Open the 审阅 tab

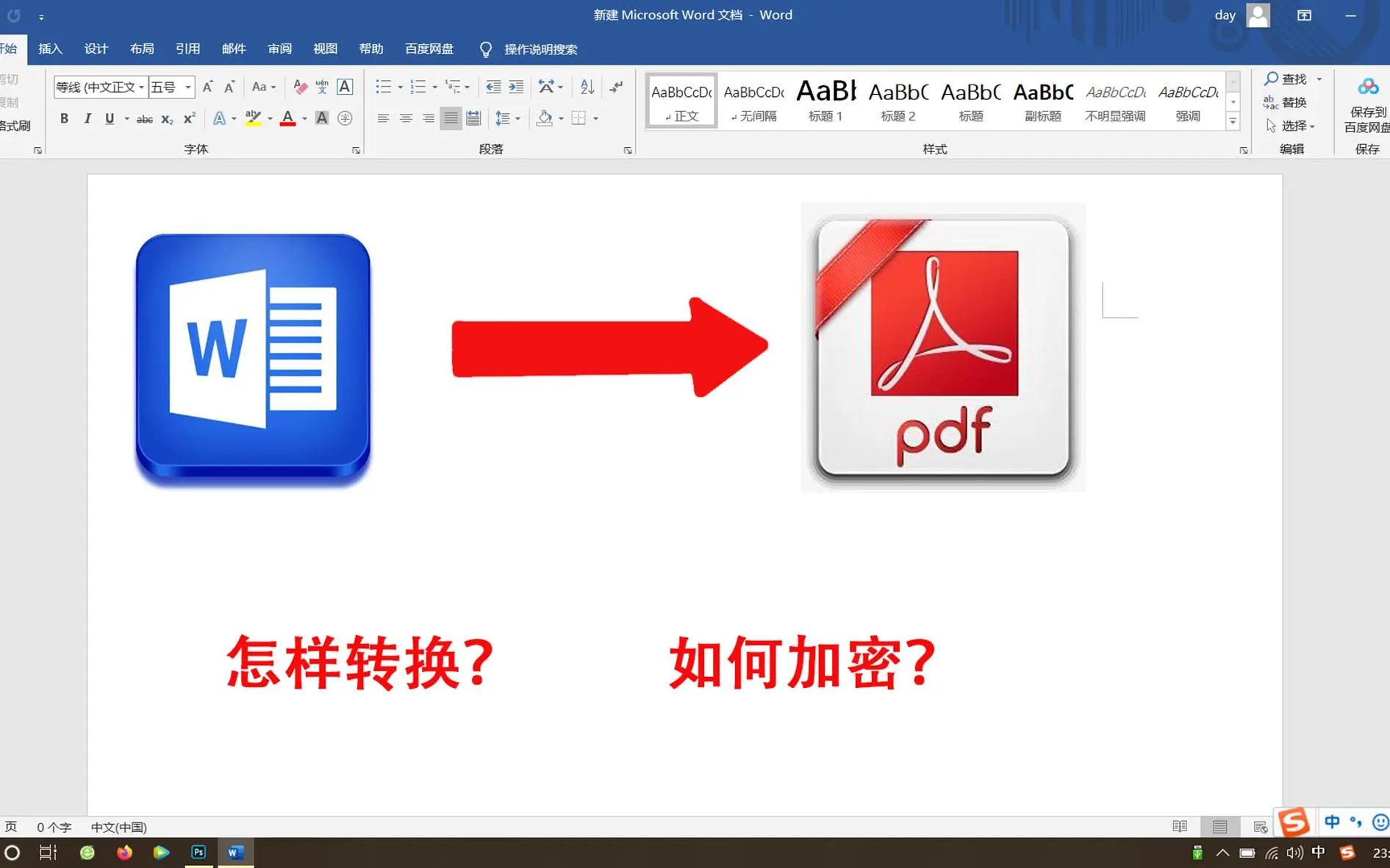pyautogui.click(x=279, y=49)
